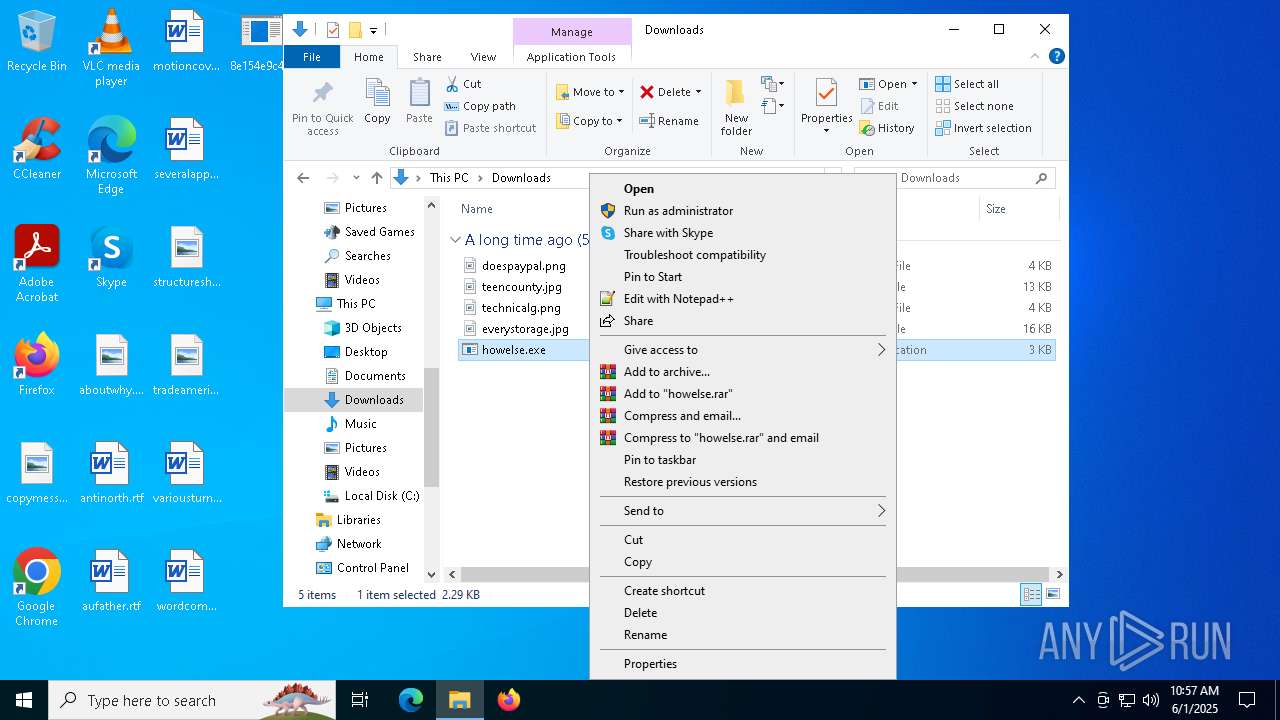The image size is (1280, 720).
Task: Click the Up directory arrow
Action: point(376,178)
